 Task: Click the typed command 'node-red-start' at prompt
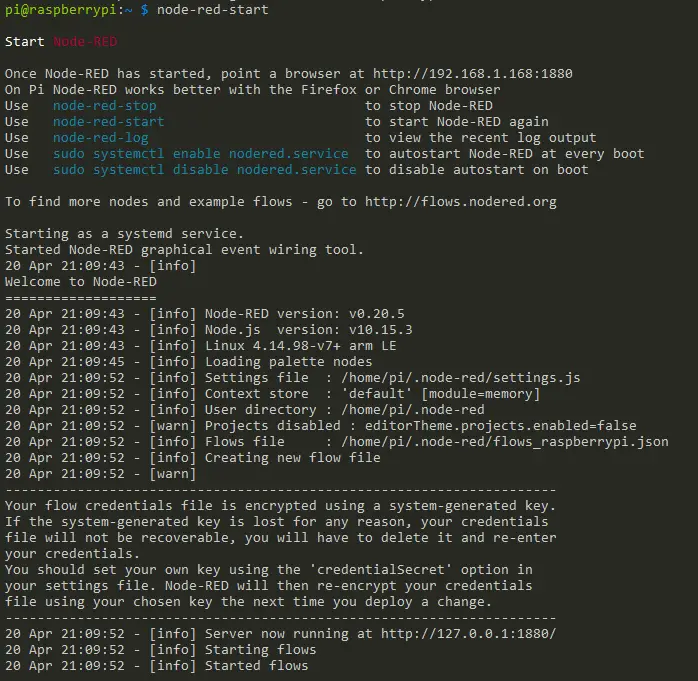click(x=213, y=9)
